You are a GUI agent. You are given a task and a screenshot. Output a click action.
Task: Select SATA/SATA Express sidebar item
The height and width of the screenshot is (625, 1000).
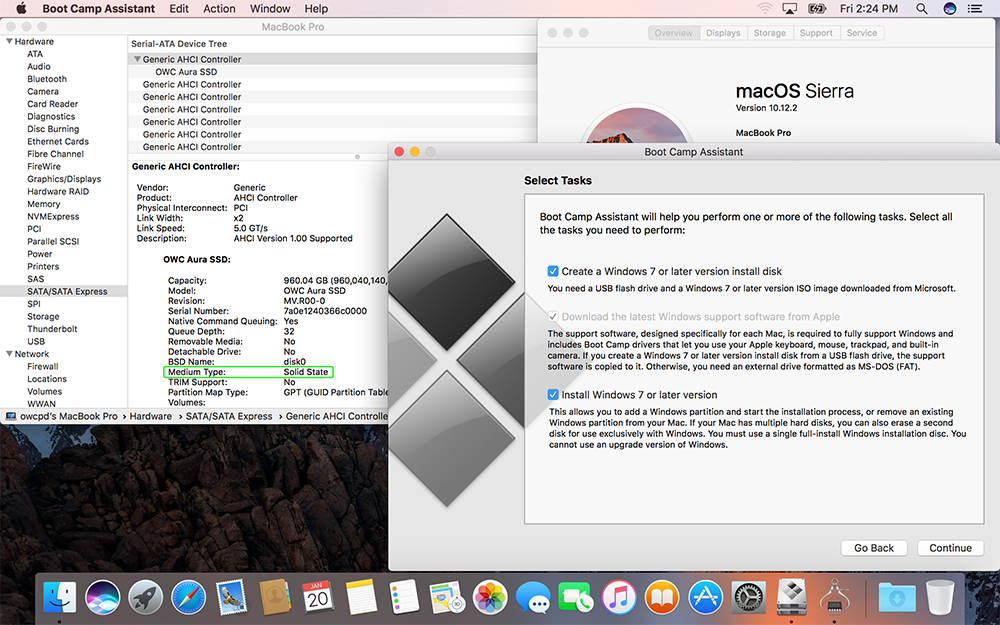pyautogui.click(x=64, y=291)
